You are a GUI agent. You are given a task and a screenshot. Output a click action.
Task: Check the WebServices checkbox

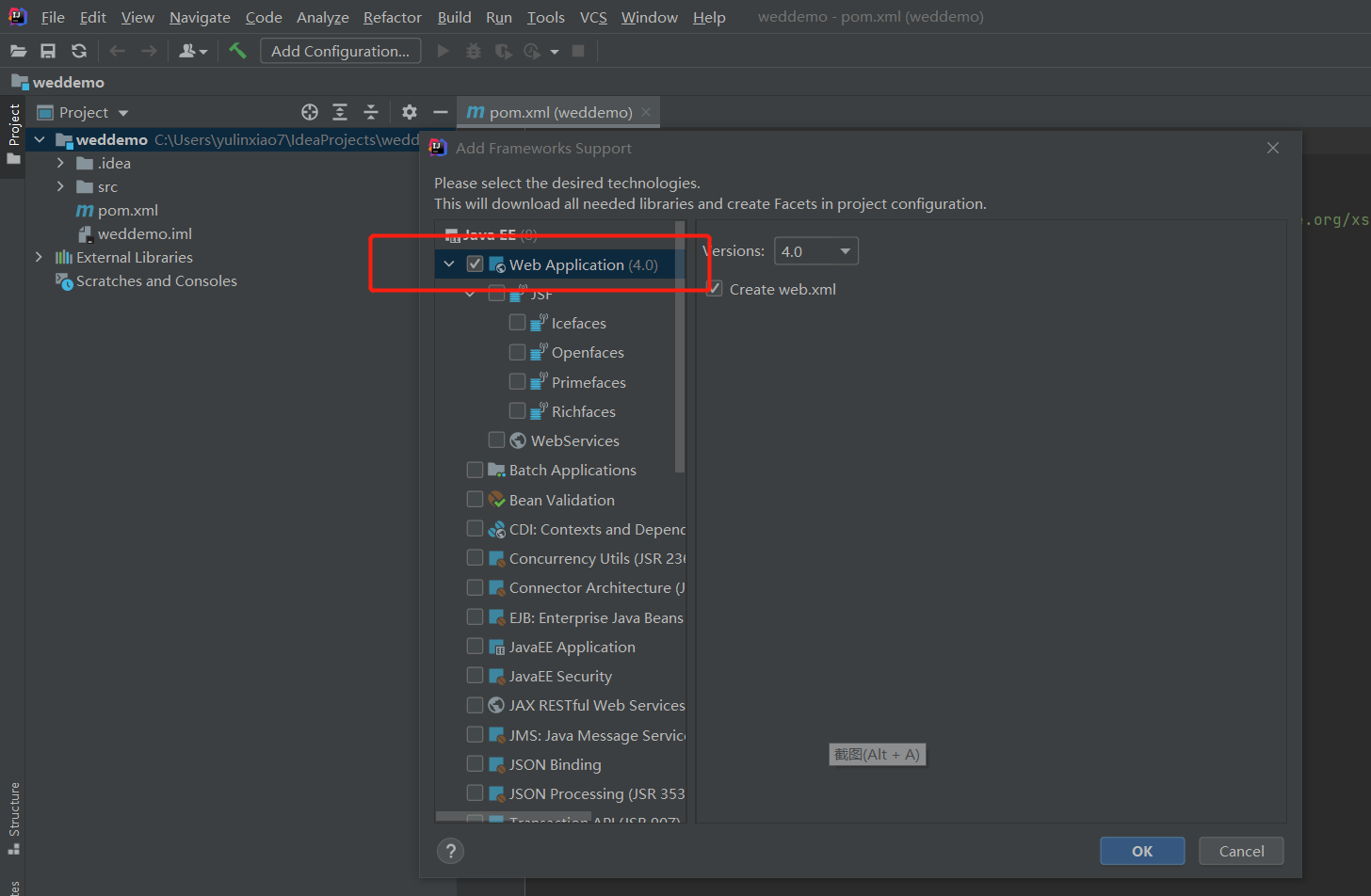point(496,440)
